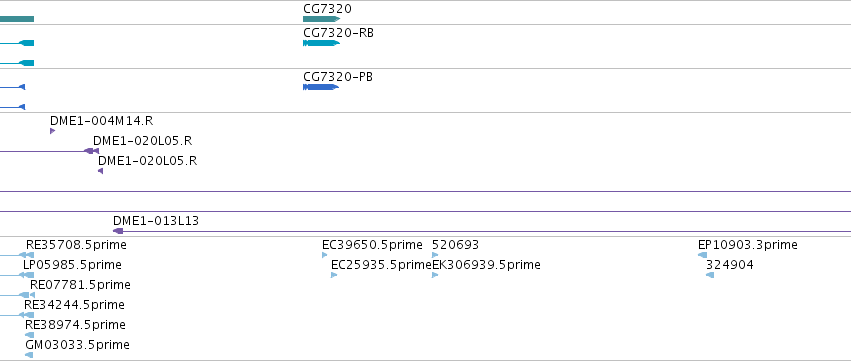Click the CG7320-RB transcript glyph
Viewport: 851px width, 361px height.
[x=321, y=43]
